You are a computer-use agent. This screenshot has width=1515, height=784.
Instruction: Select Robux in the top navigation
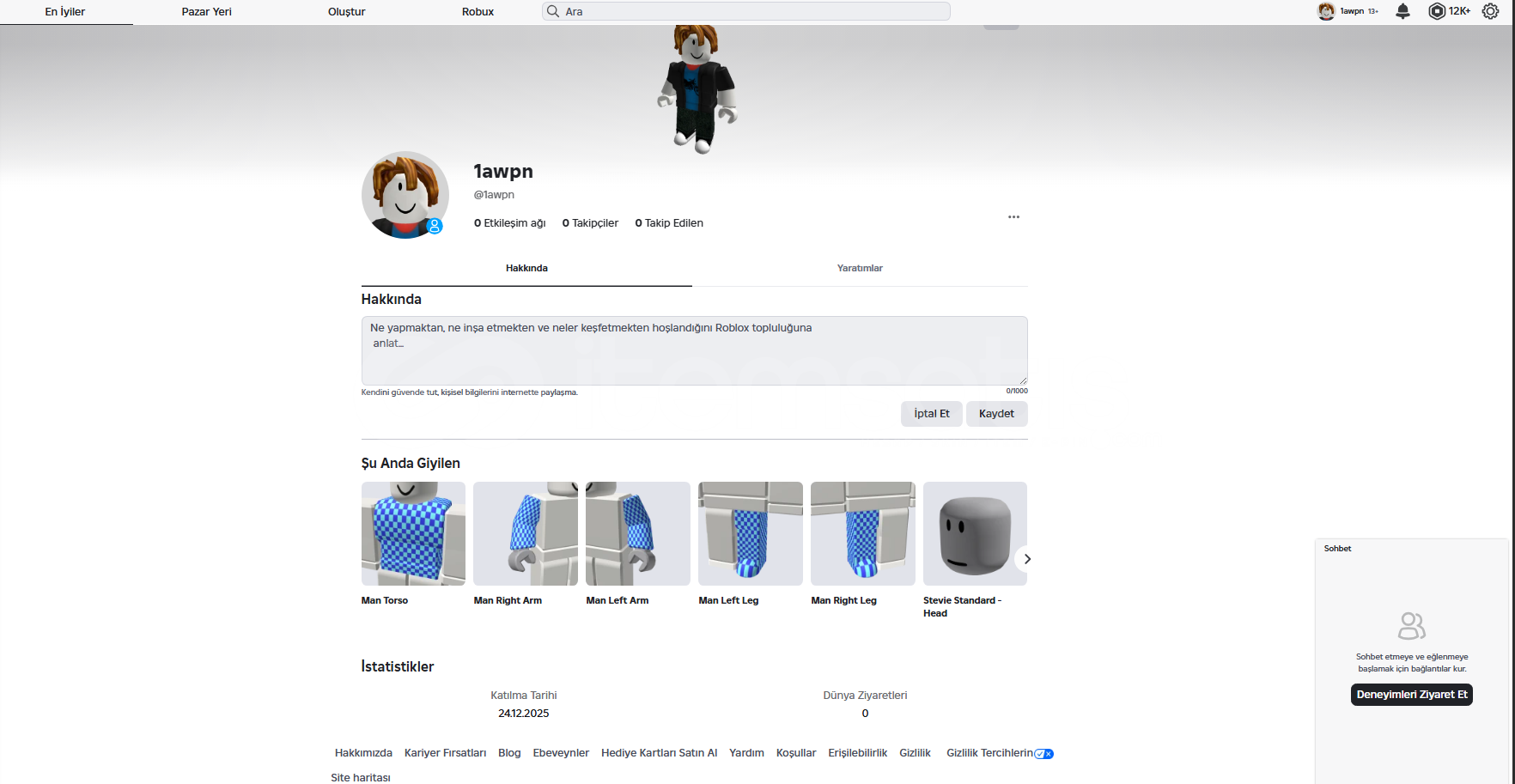coord(478,12)
